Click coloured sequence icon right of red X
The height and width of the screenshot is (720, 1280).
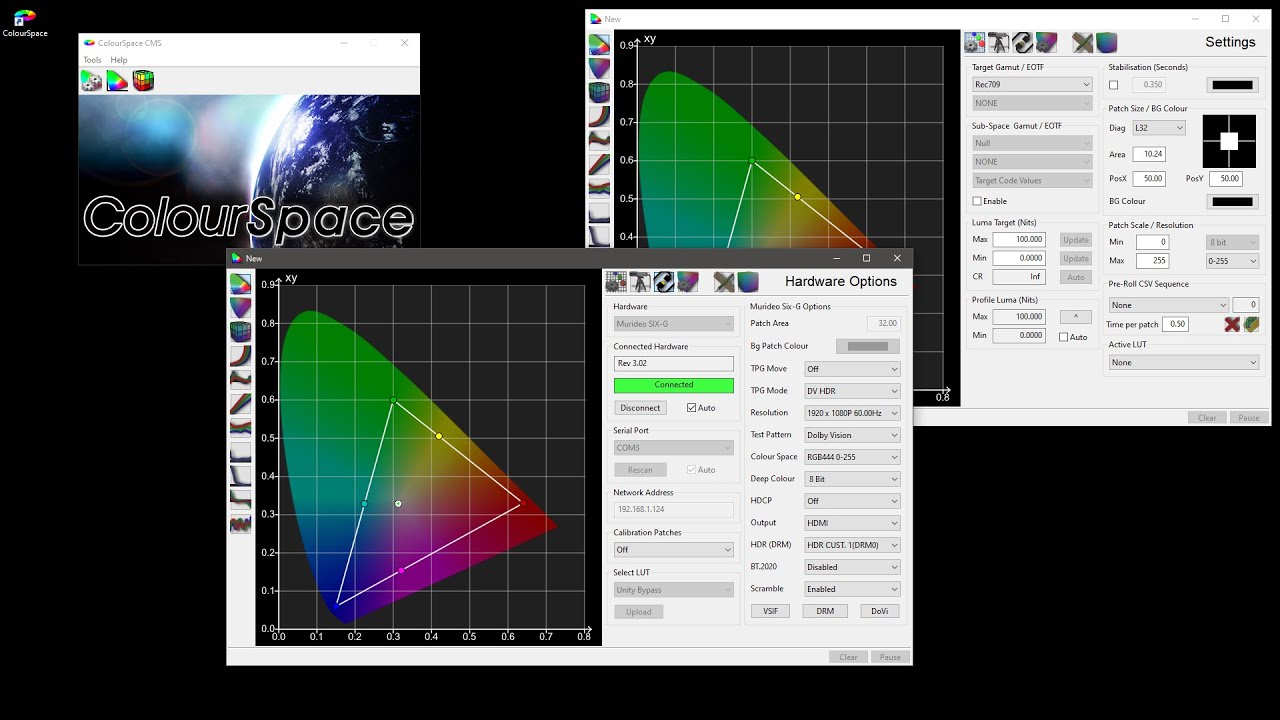pyautogui.click(x=1251, y=324)
